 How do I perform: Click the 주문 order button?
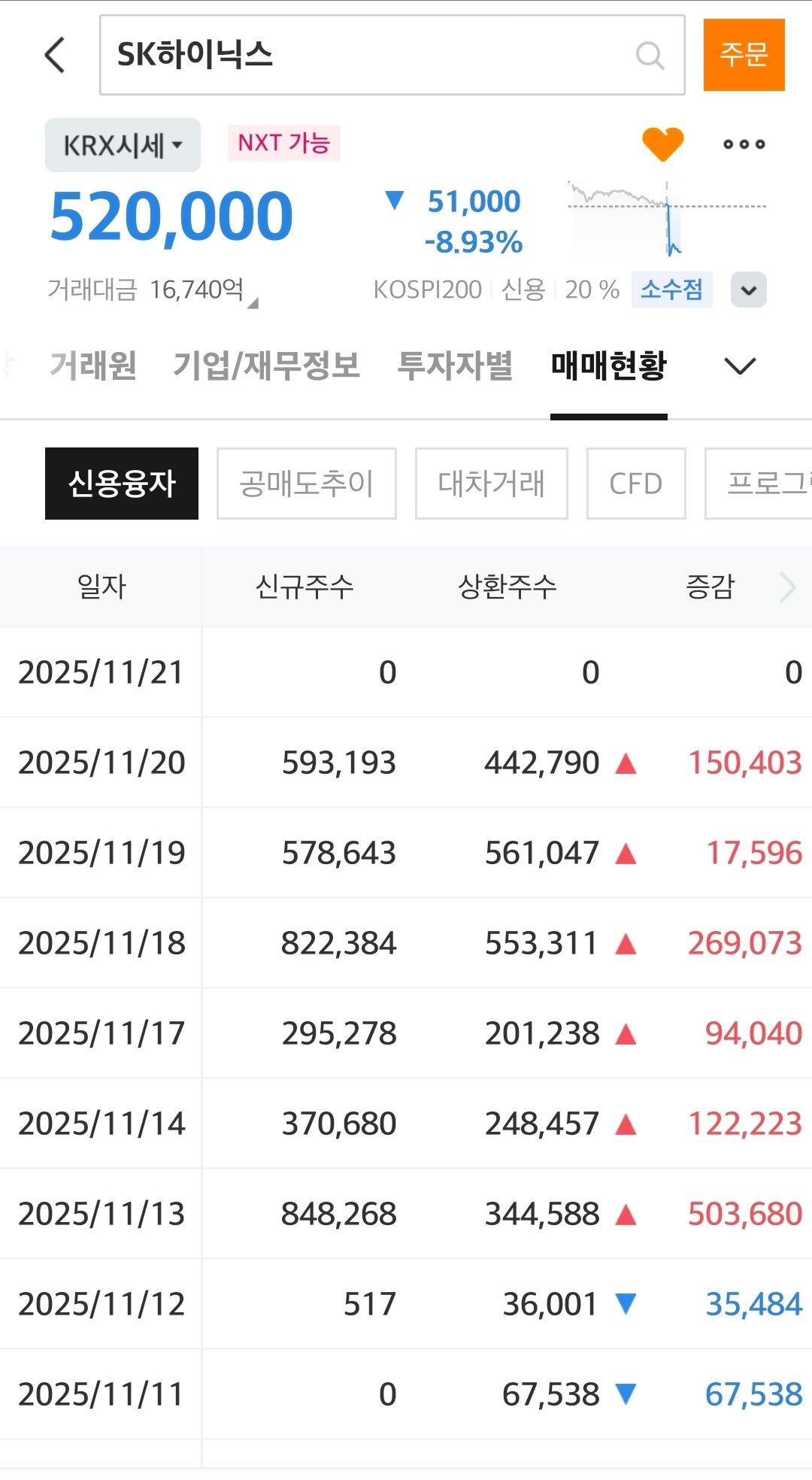click(744, 55)
